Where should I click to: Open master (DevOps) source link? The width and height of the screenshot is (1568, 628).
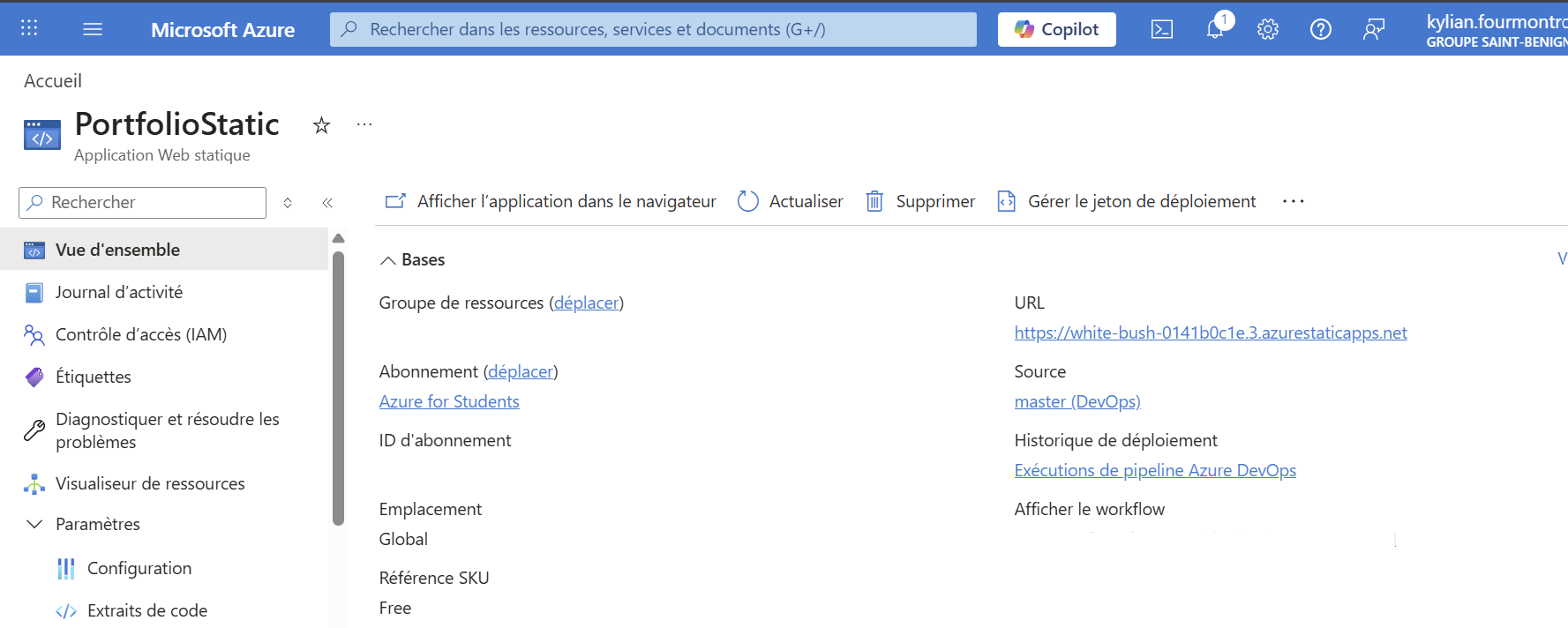tap(1077, 401)
